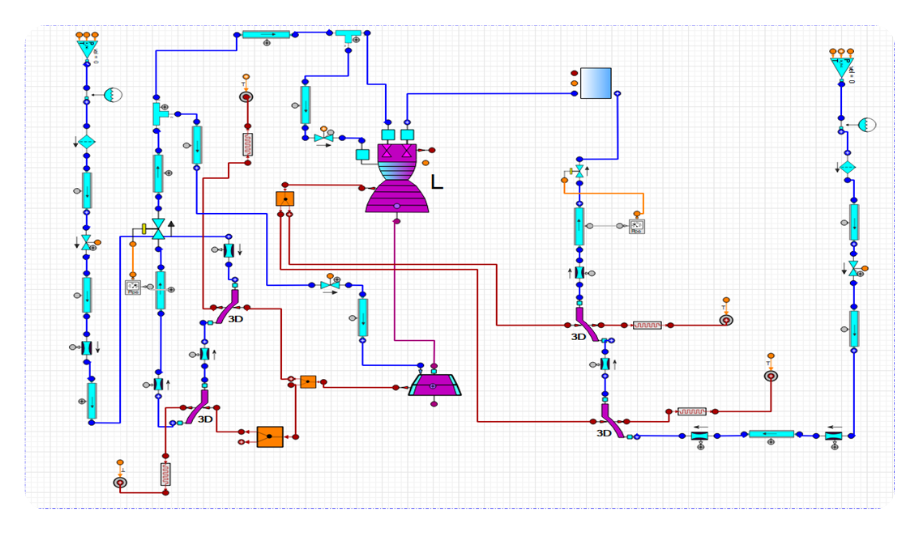Select the small orange block left of the nozzle

pyautogui.click(x=285, y=199)
